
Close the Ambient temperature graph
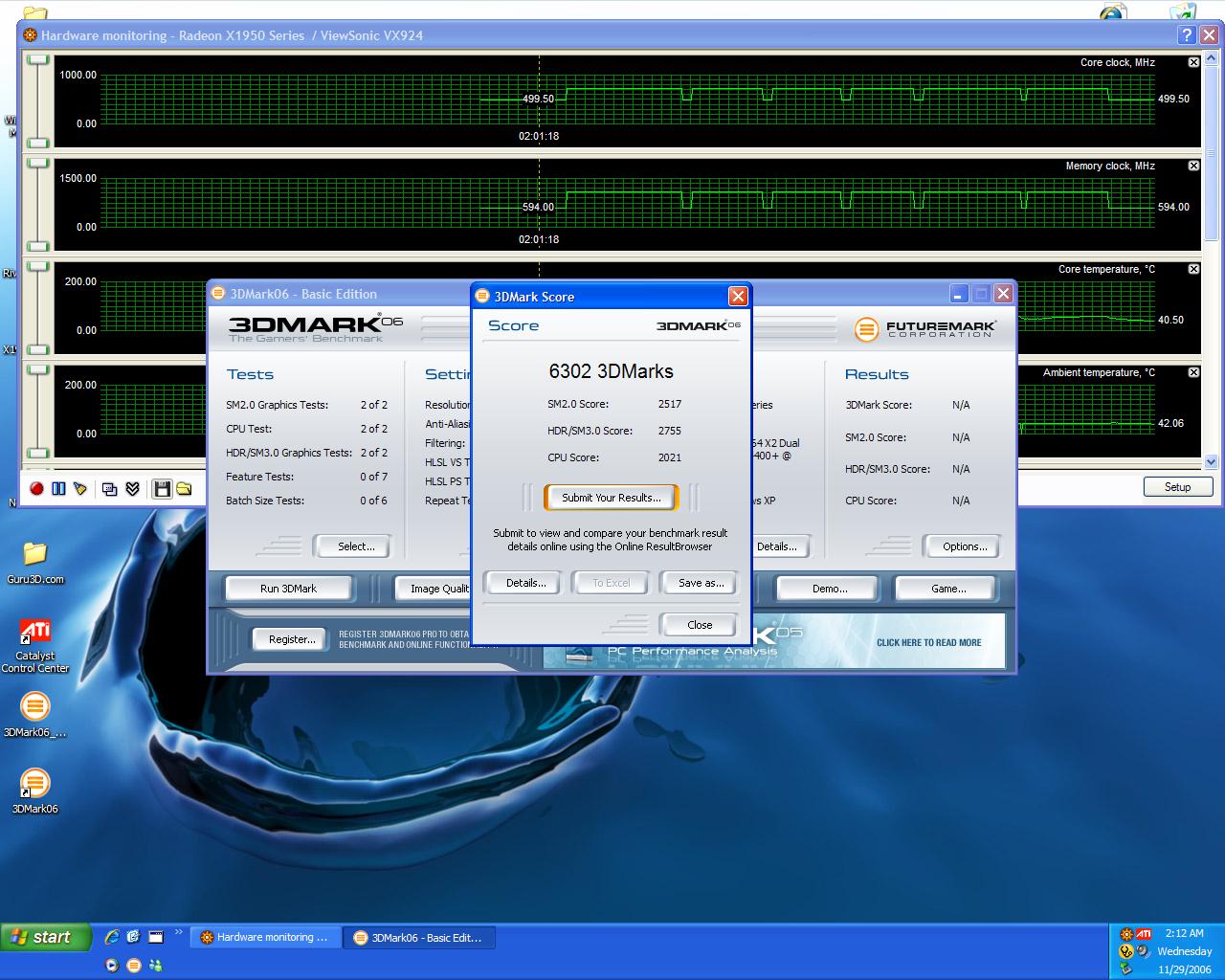[1193, 372]
